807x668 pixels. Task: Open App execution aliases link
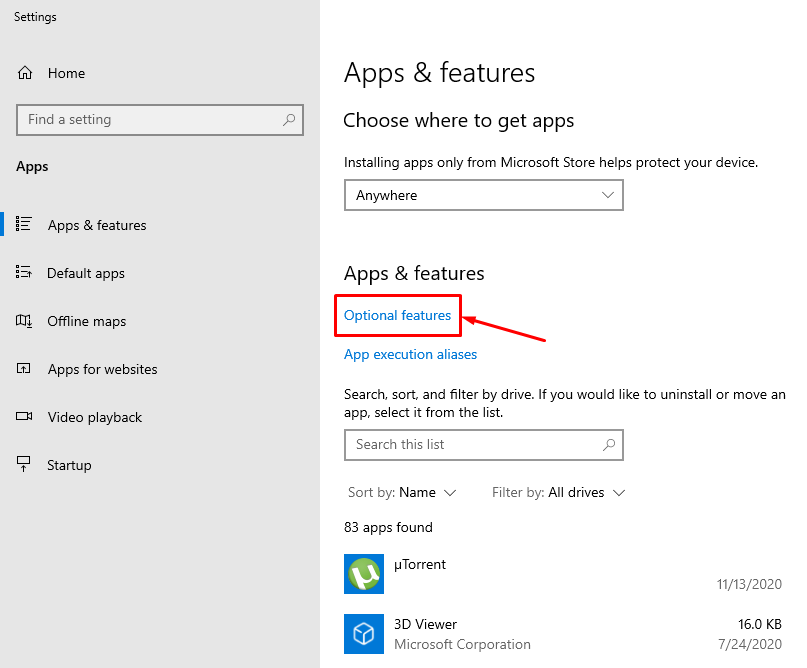410,354
